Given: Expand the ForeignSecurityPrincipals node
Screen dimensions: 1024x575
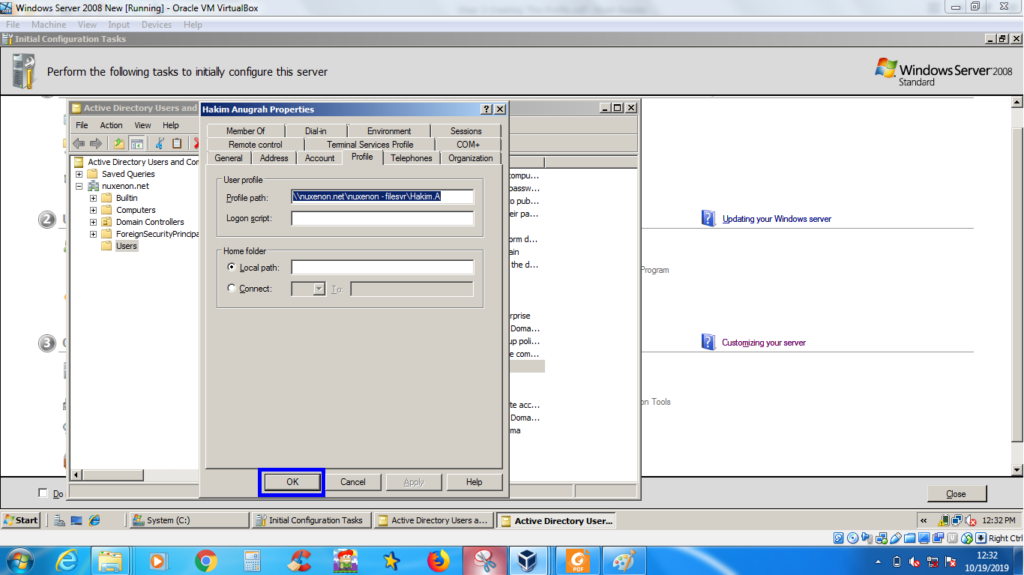Looking at the screenshot, I should pyautogui.click(x=93, y=233).
